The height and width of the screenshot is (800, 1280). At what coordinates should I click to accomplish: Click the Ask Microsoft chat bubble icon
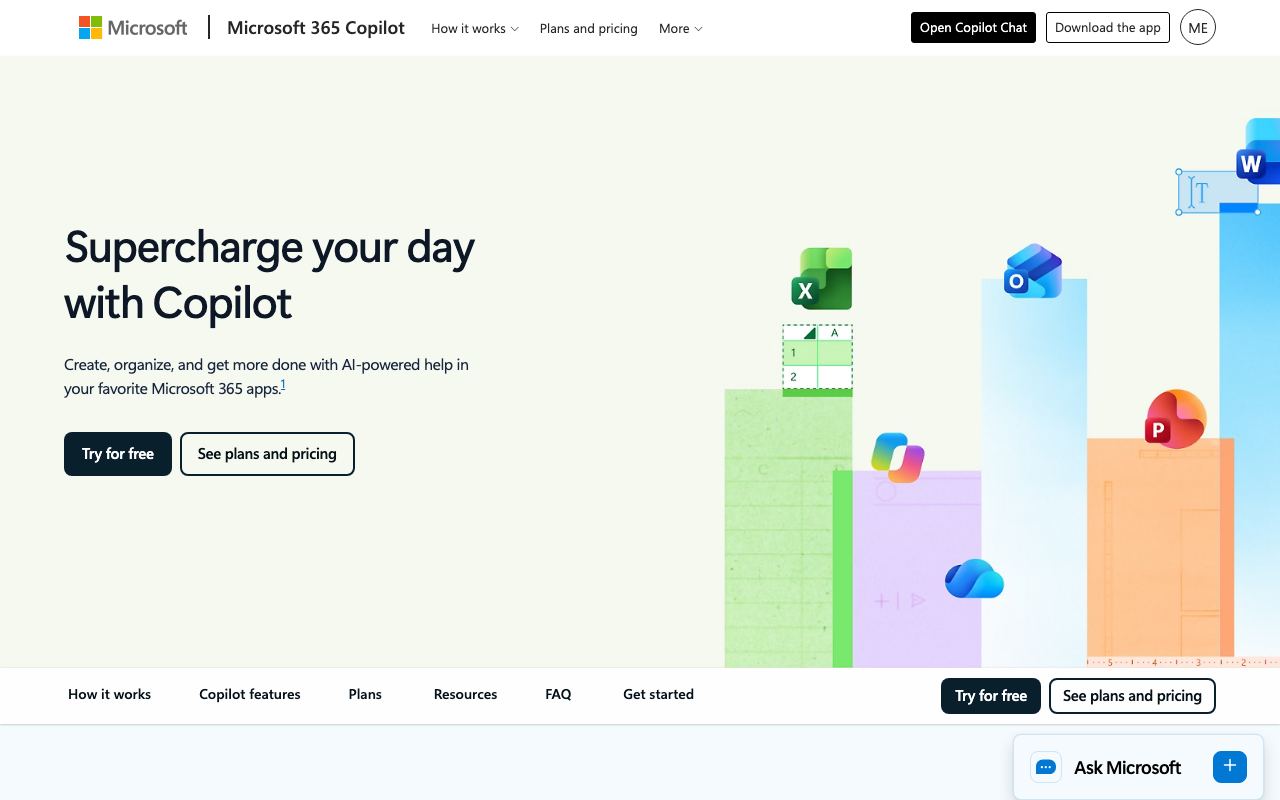pyautogui.click(x=1046, y=767)
